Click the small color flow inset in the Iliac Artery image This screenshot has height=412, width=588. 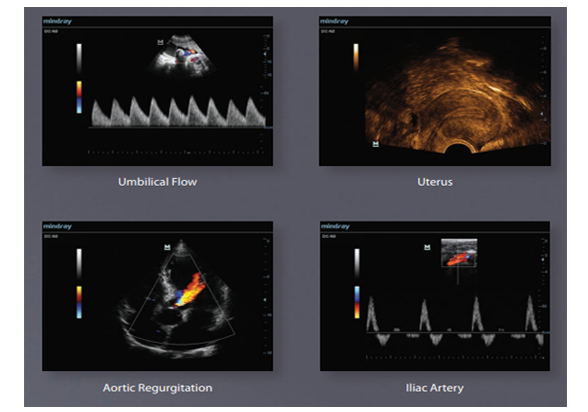pos(459,253)
